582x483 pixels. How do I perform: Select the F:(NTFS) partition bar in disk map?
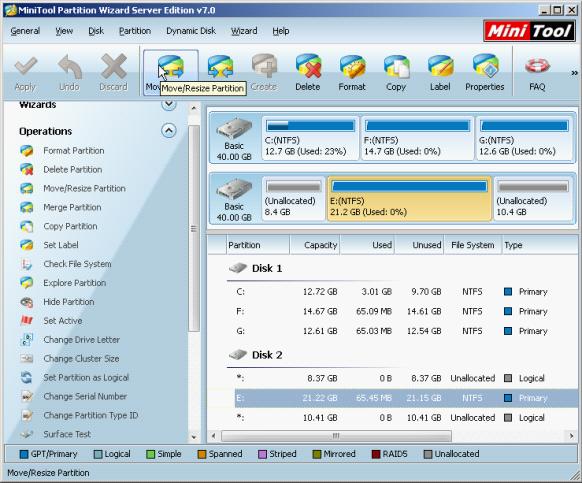coord(418,138)
